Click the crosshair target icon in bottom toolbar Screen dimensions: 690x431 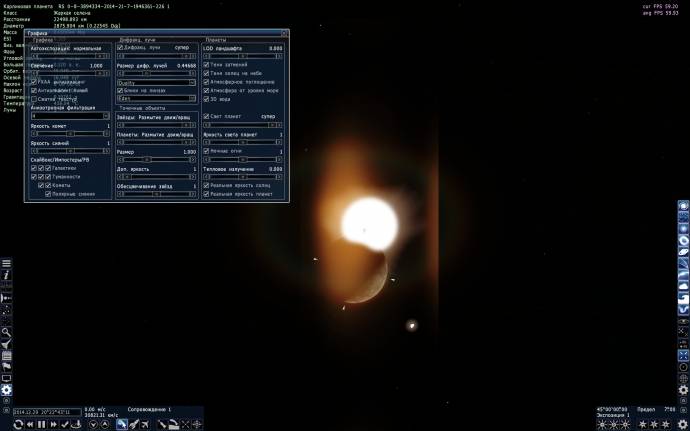point(197,424)
